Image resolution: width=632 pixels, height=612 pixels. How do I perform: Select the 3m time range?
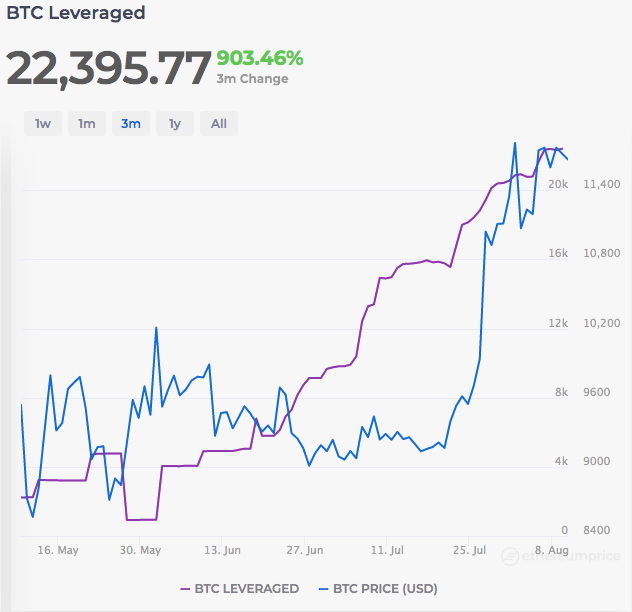pos(131,123)
